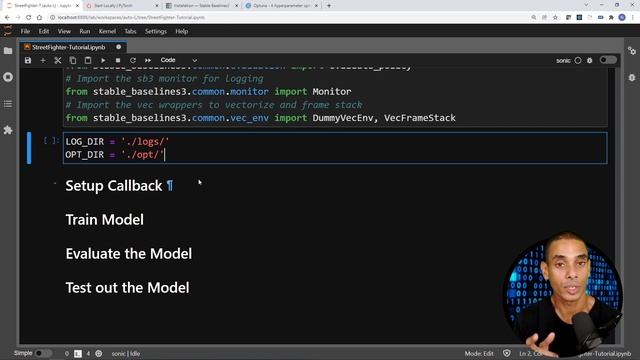The height and width of the screenshot is (360, 640).
Task: Open property inspector gears icon on right sidebar
Action: pos(632,51)
